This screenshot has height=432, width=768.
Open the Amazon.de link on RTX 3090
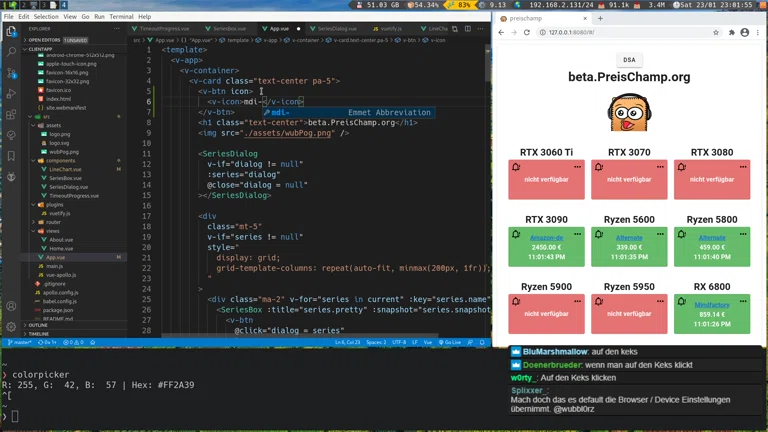[x=546, y=238]
